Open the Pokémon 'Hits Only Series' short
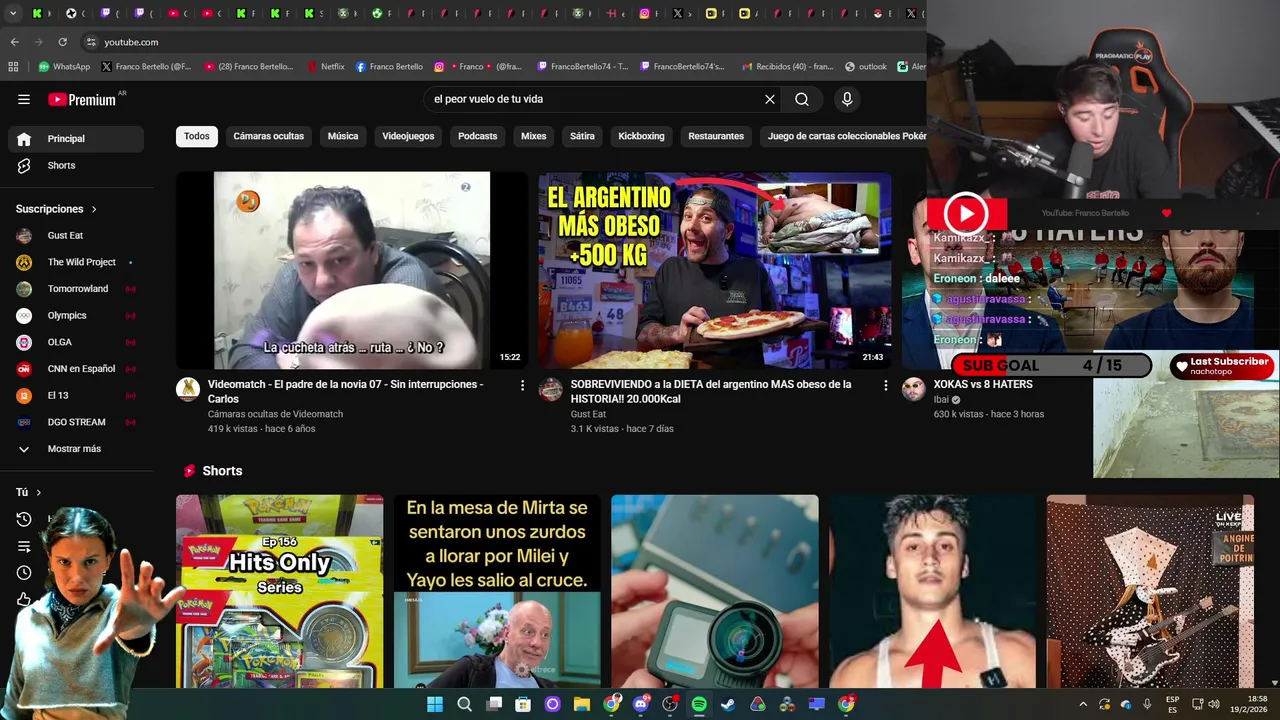The width and height of the screenshot is (1280, 720). (279, 591)
